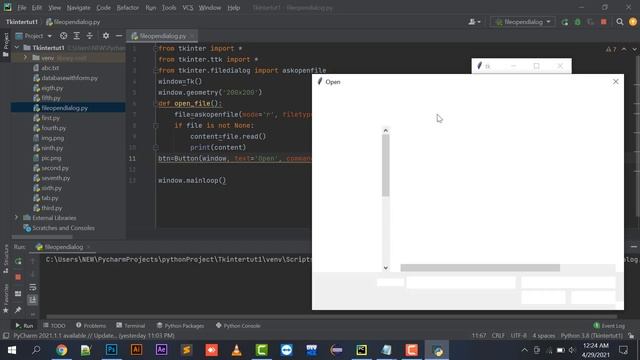Click the fileopendialog Run tab
Viewport: 640px width, 360px height.
tap(64, 247)
